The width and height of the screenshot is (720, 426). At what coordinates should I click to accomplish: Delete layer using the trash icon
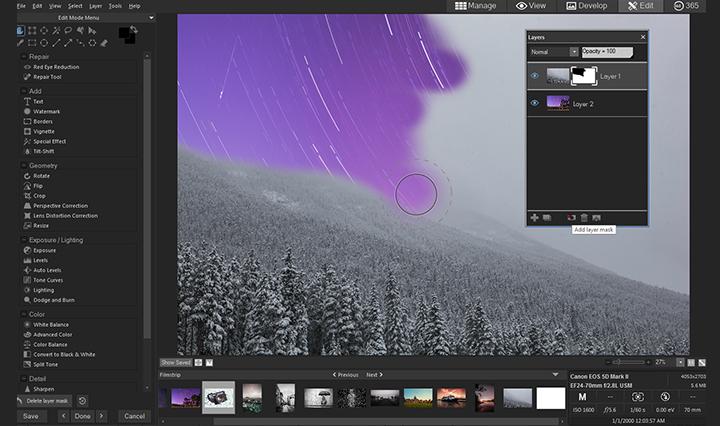point(584,217)
